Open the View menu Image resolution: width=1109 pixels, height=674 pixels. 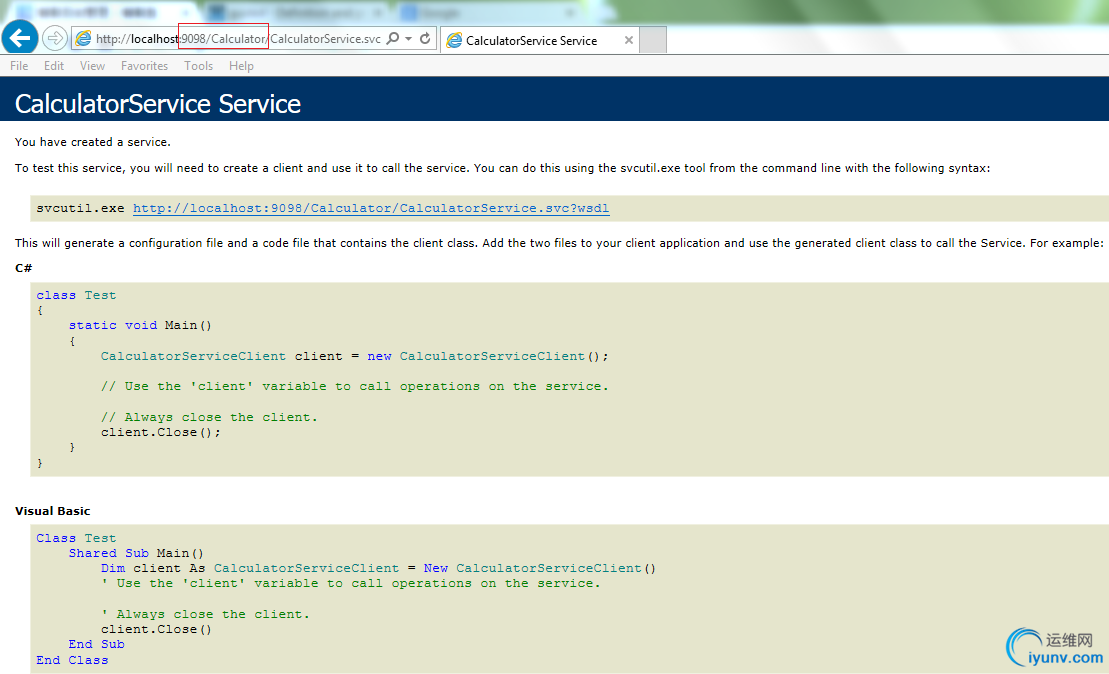coord(92,66)
